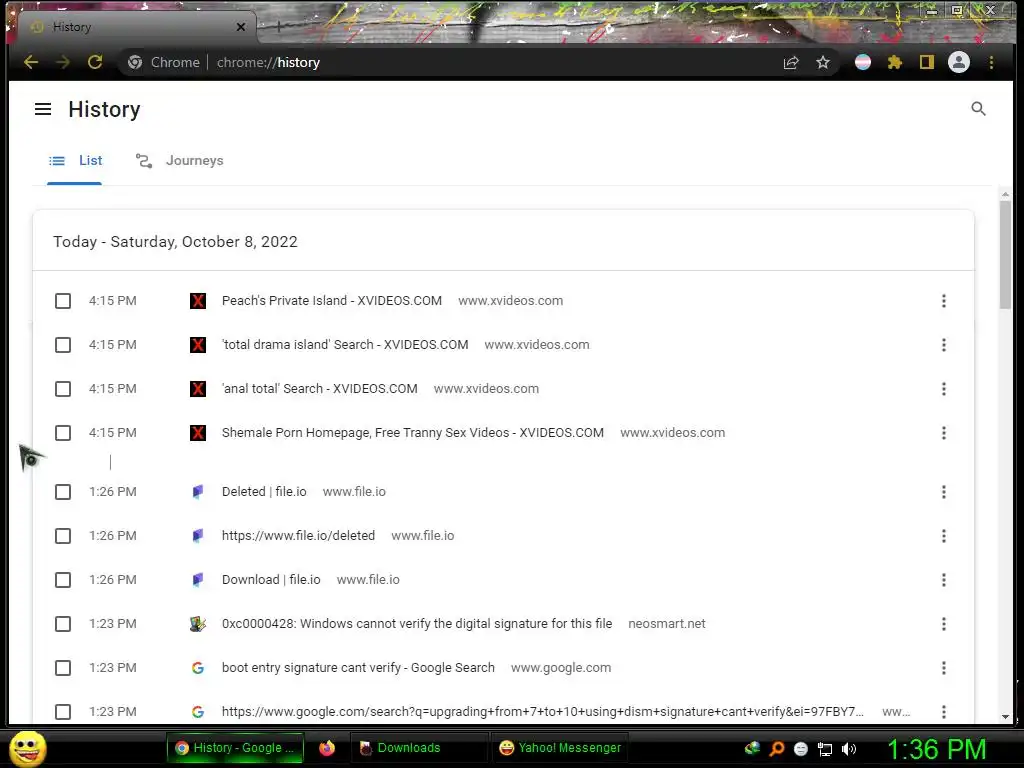Open three-dot menu for 'https://www.file.io/deleted'

pyautogui.click(x=944, y=536)
